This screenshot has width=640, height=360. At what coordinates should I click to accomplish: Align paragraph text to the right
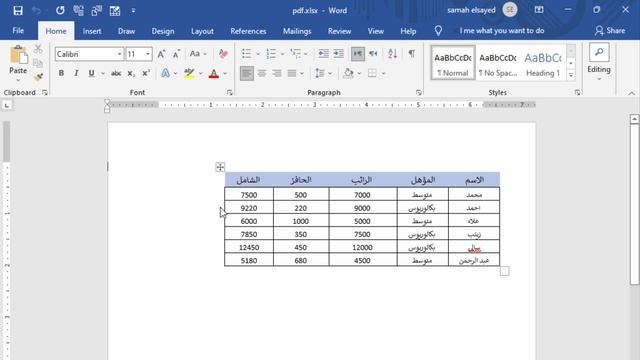[x=277, y=73]
